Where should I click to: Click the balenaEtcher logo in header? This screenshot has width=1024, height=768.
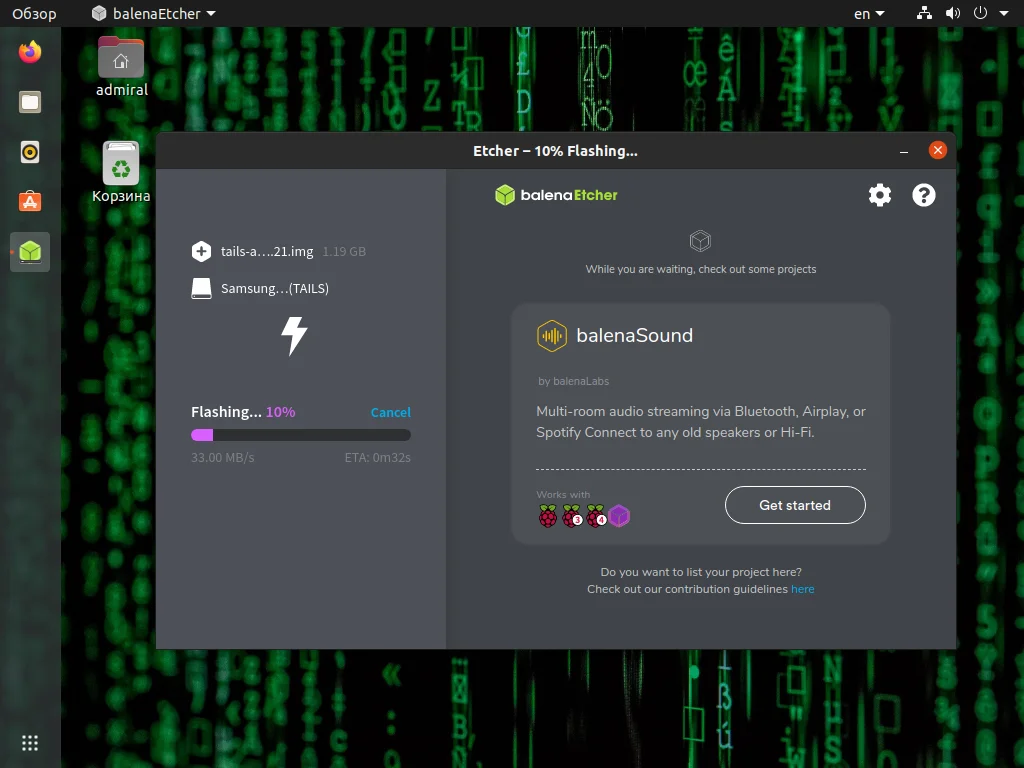pyautogui.click(x=556, y=195)
